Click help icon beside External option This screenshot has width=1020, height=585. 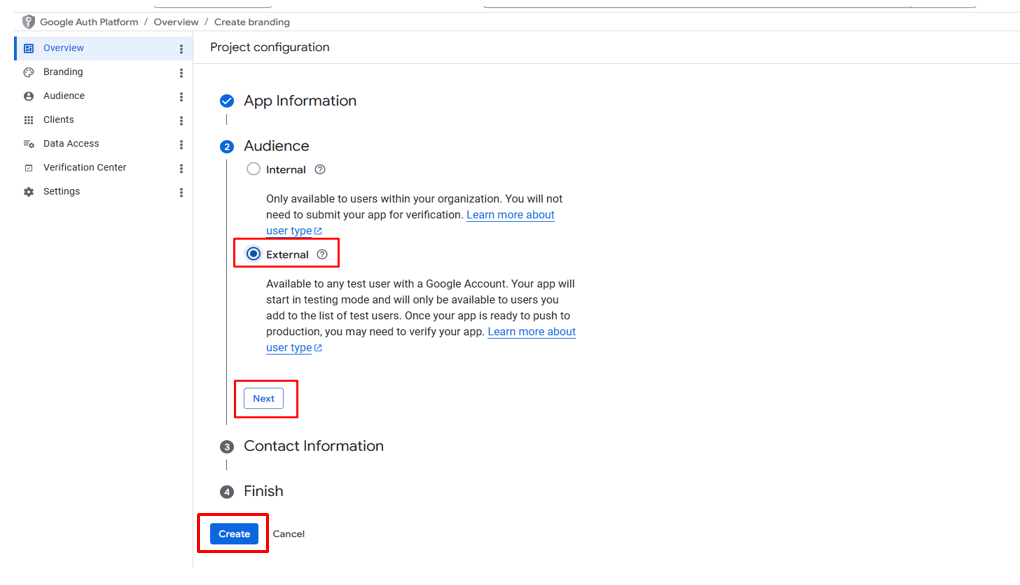coord(322,255)
